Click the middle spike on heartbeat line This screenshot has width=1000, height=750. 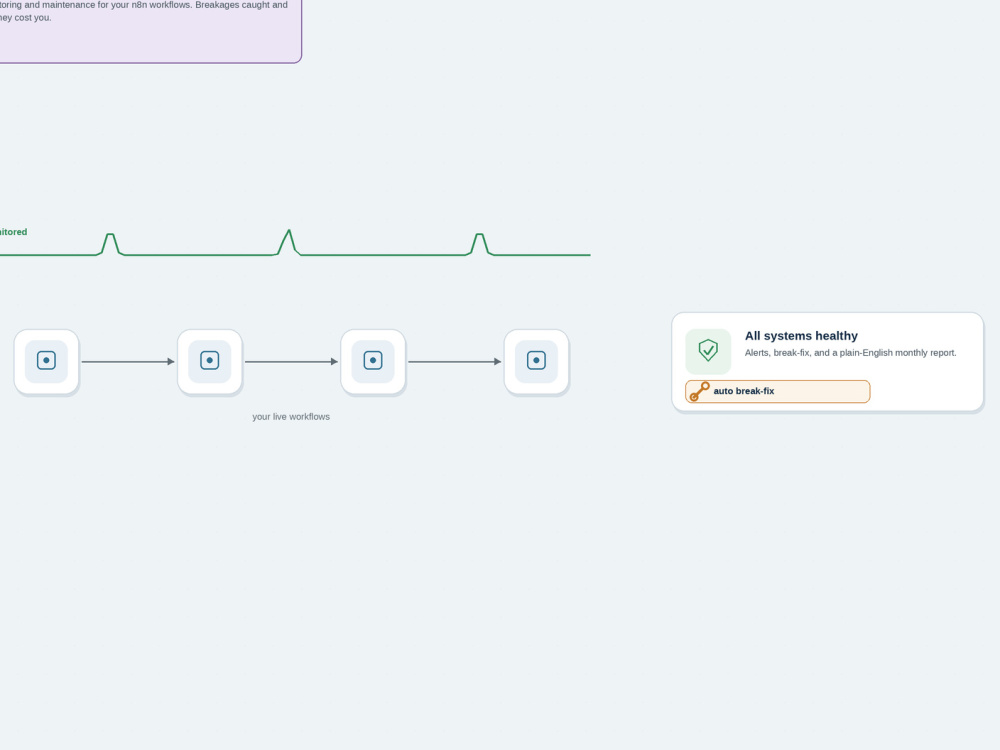coord(288,242)
